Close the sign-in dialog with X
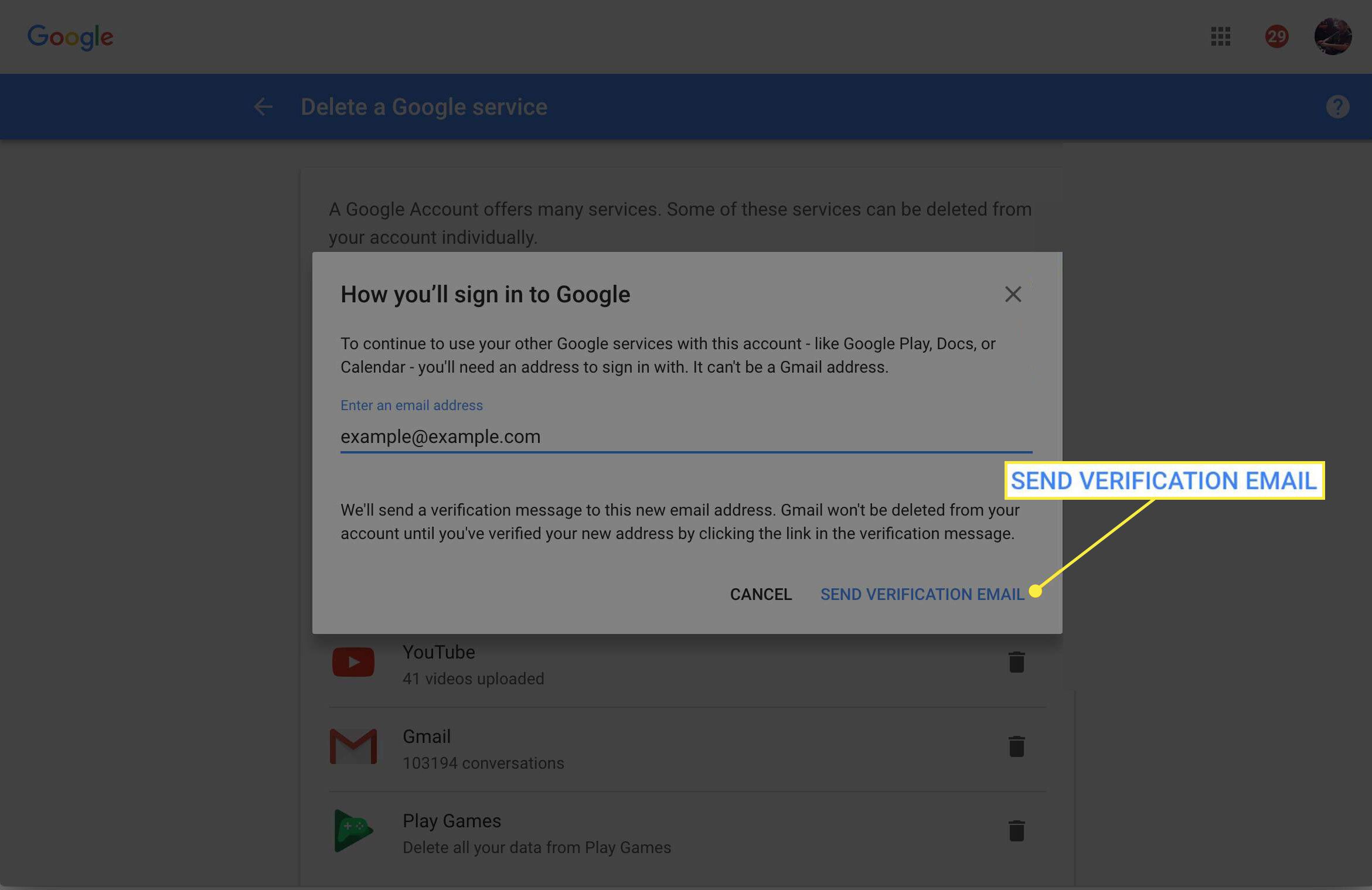 pos(1013,294)
